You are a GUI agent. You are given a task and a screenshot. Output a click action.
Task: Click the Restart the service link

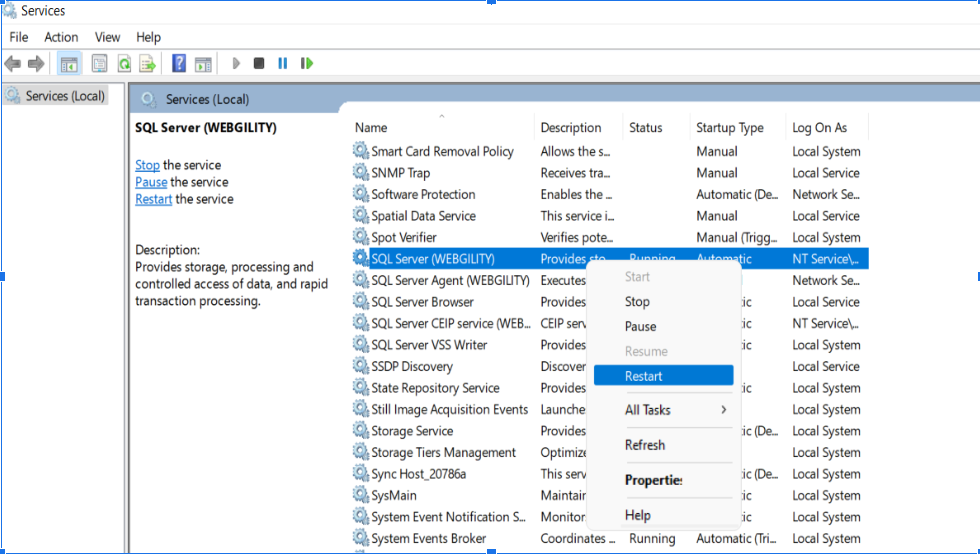[x=154, y=199]
